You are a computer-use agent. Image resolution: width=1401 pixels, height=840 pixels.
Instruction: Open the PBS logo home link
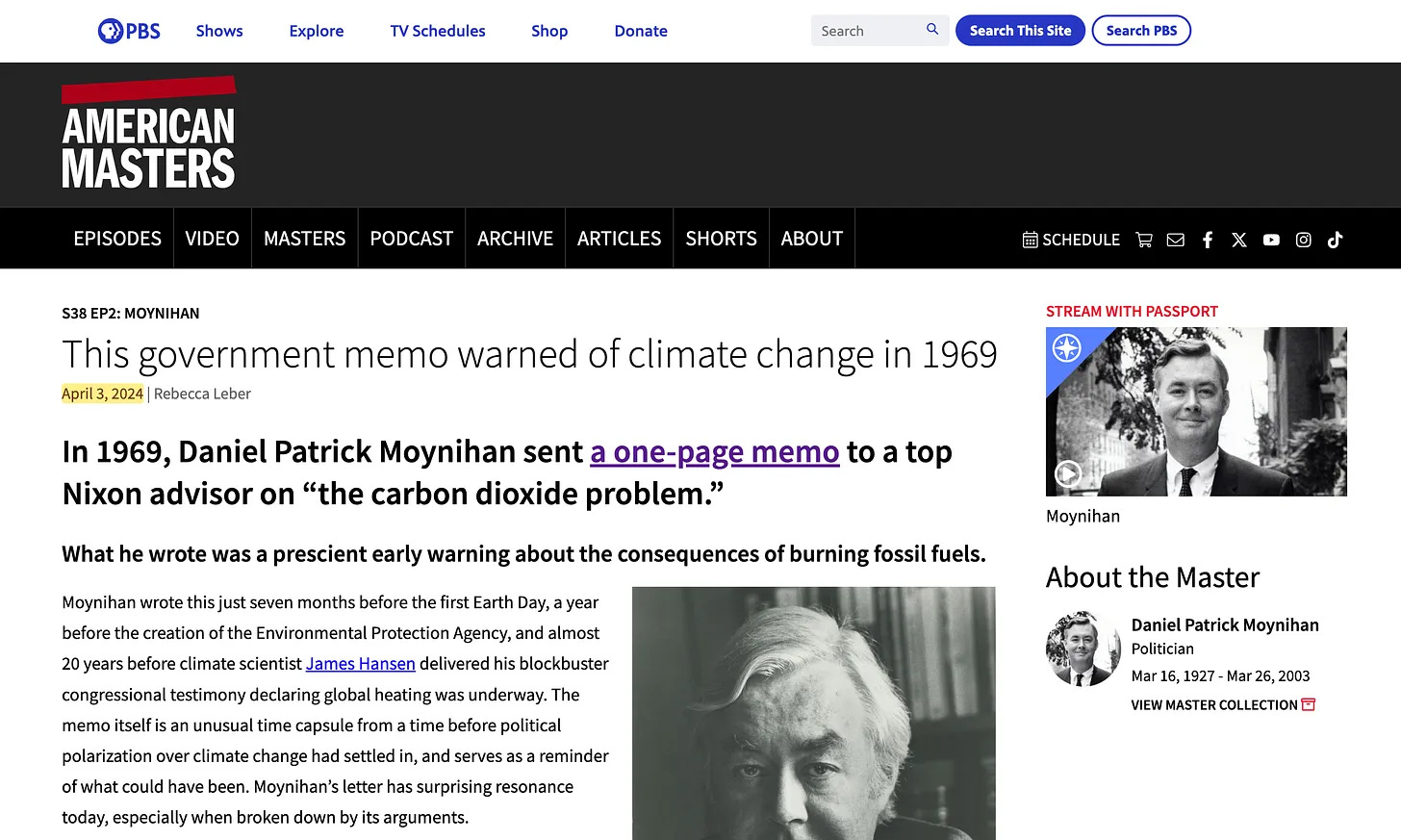coord(130,31)
